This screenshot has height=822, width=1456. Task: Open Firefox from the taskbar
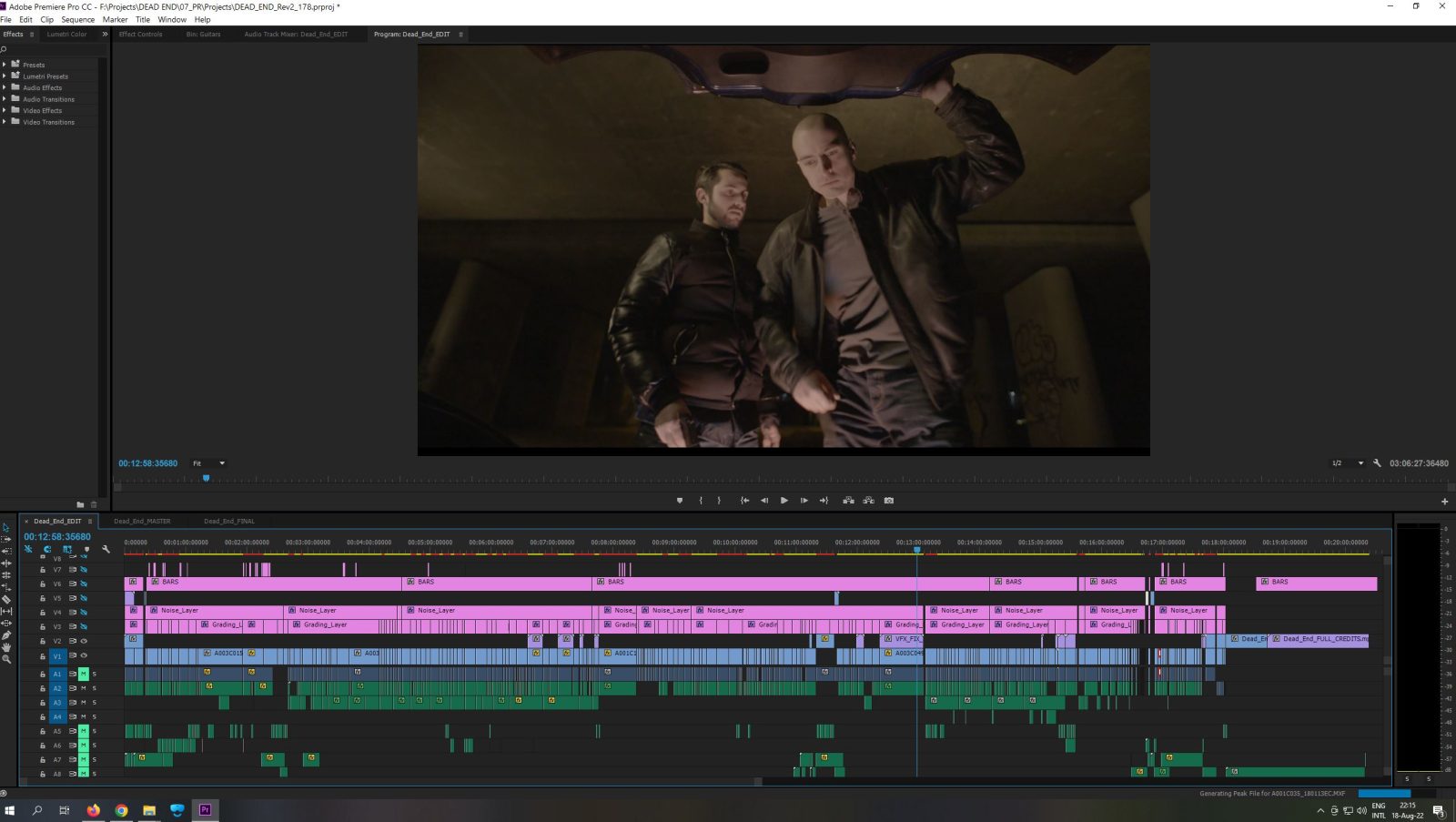click(x=93, y=810)
